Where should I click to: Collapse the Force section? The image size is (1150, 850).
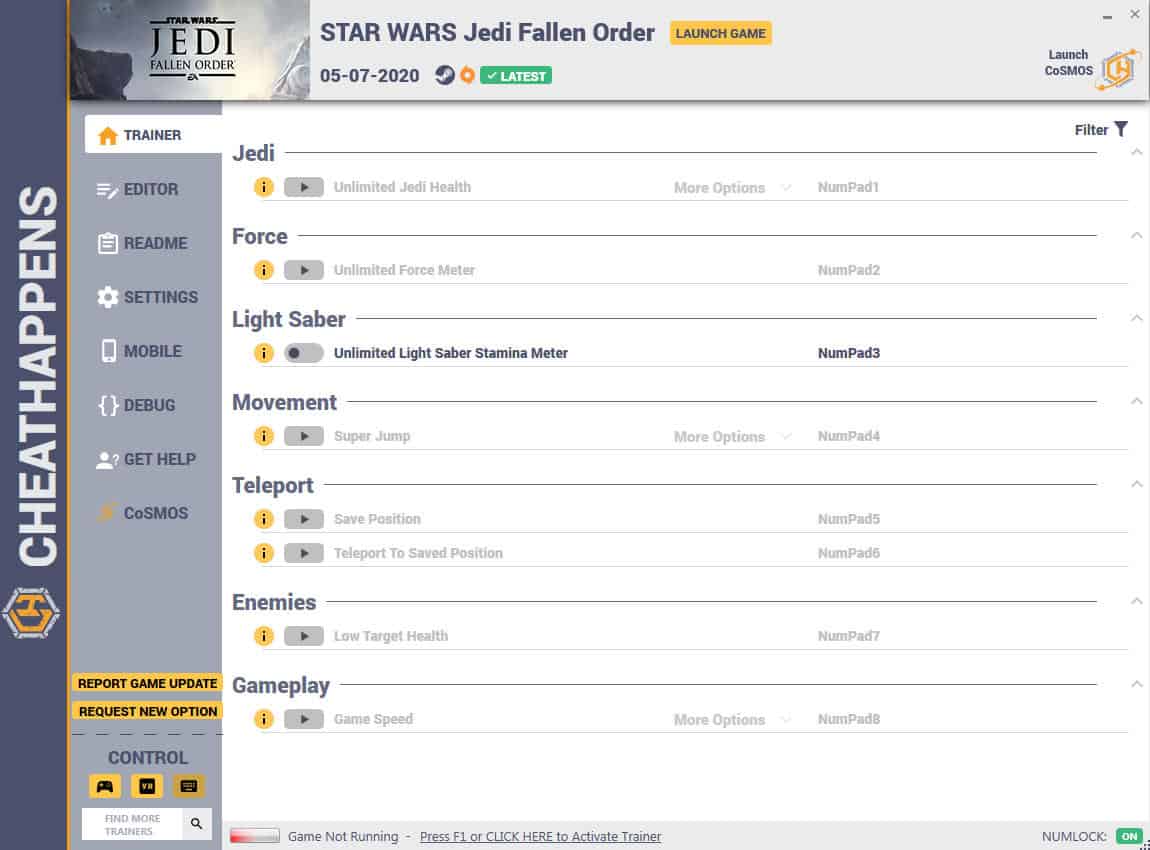coord(1137,235)
